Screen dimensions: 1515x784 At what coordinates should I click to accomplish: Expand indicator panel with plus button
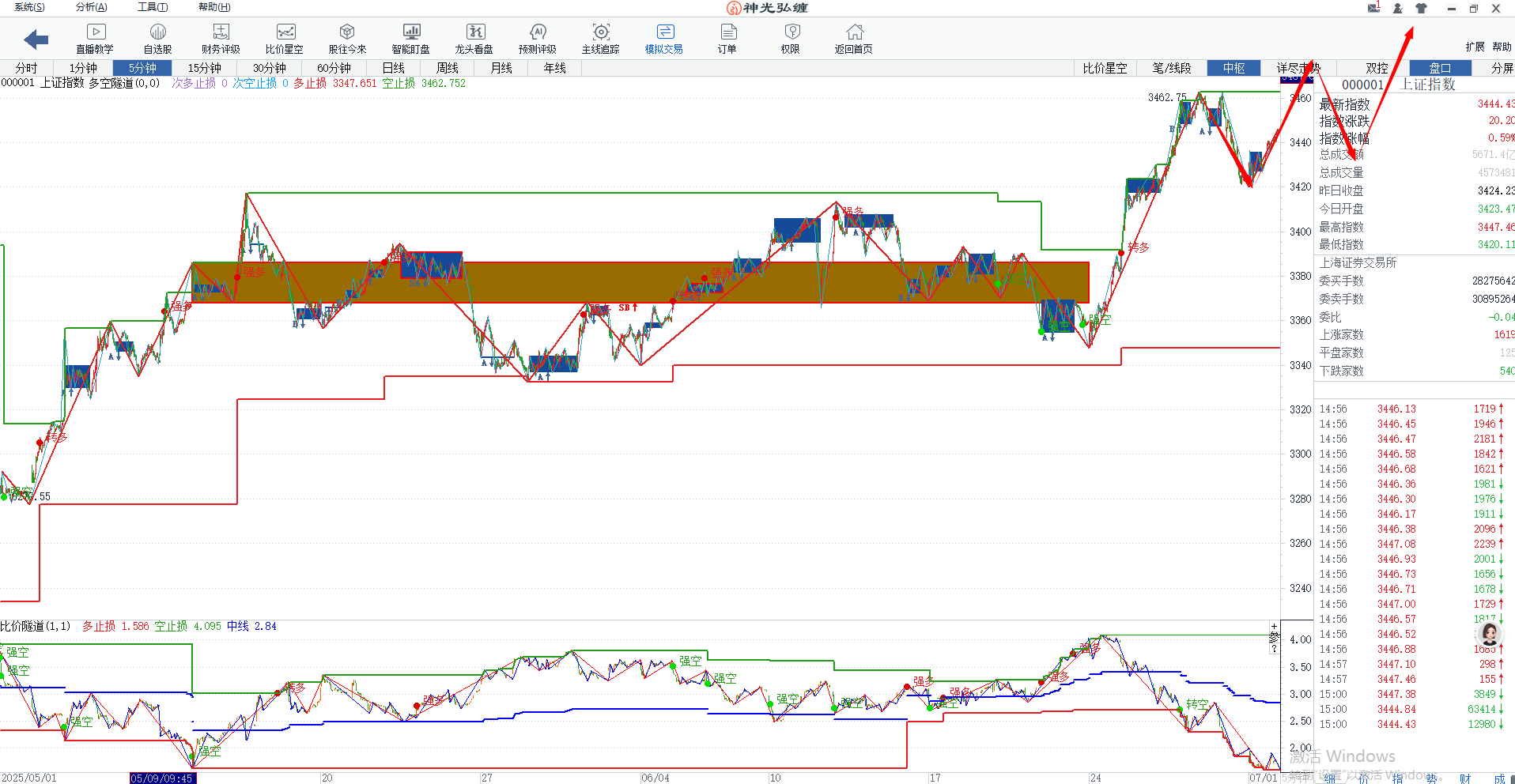coord(1274,627)
